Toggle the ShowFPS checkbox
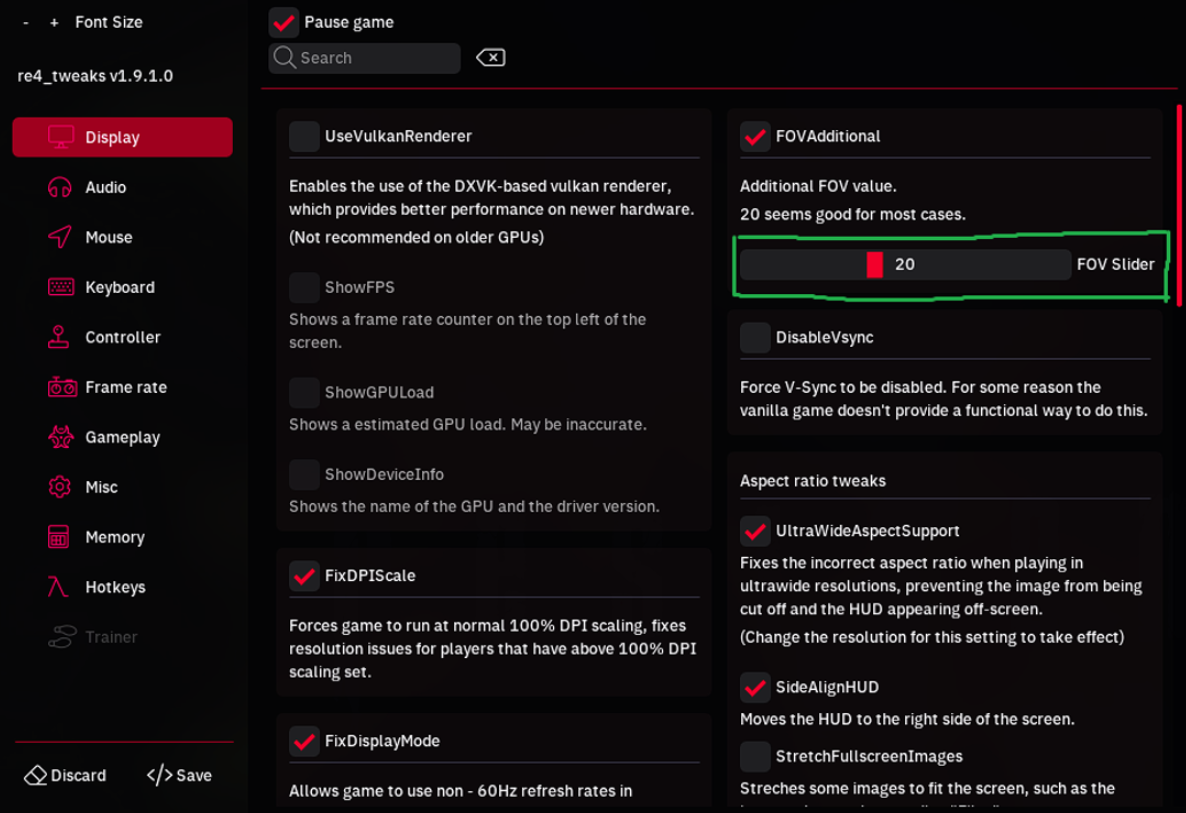Screen dimensions: 1186x813 (x=304, y=287)
